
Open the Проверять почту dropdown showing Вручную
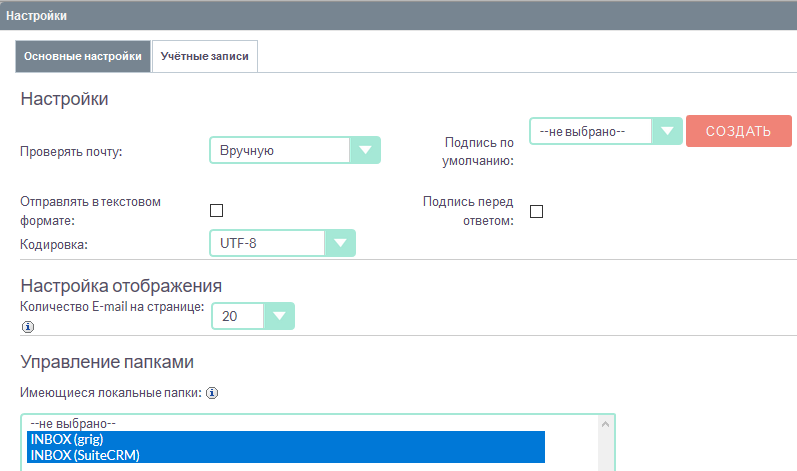point(295,150)
